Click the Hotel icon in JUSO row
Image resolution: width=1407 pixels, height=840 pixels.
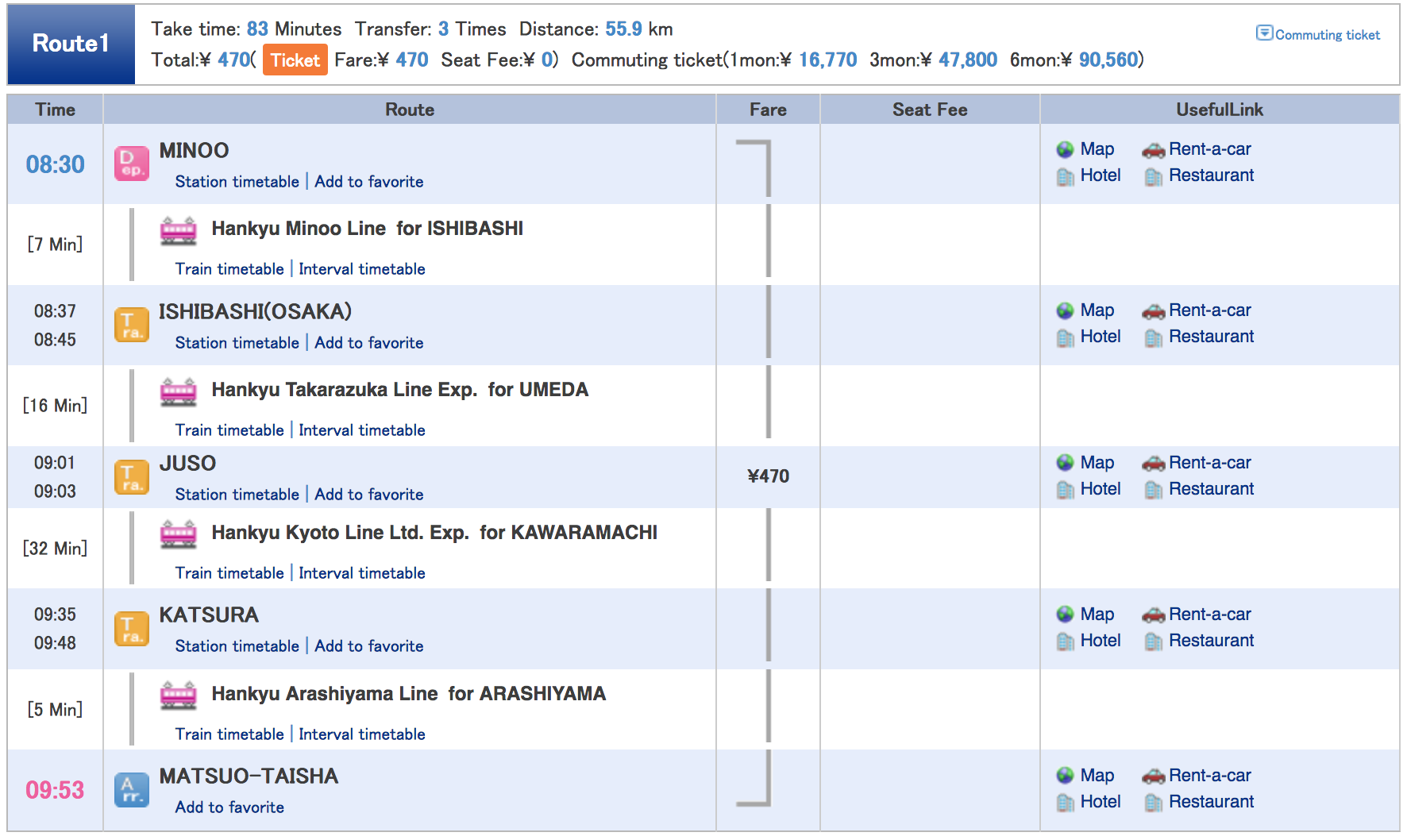tap(1066, 490)
